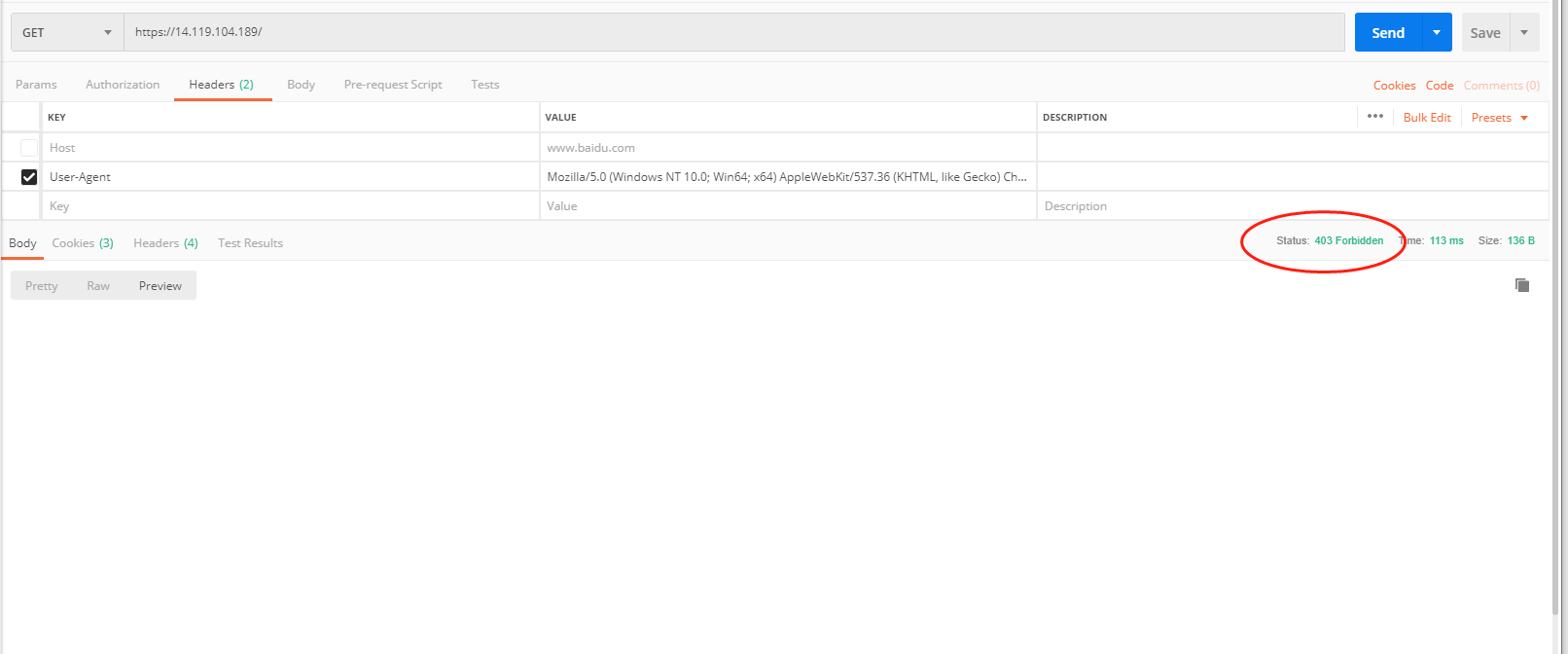The image size is (1568, 654).
Task: Click the copy response body icon
Action: [x=1522, y=285]
